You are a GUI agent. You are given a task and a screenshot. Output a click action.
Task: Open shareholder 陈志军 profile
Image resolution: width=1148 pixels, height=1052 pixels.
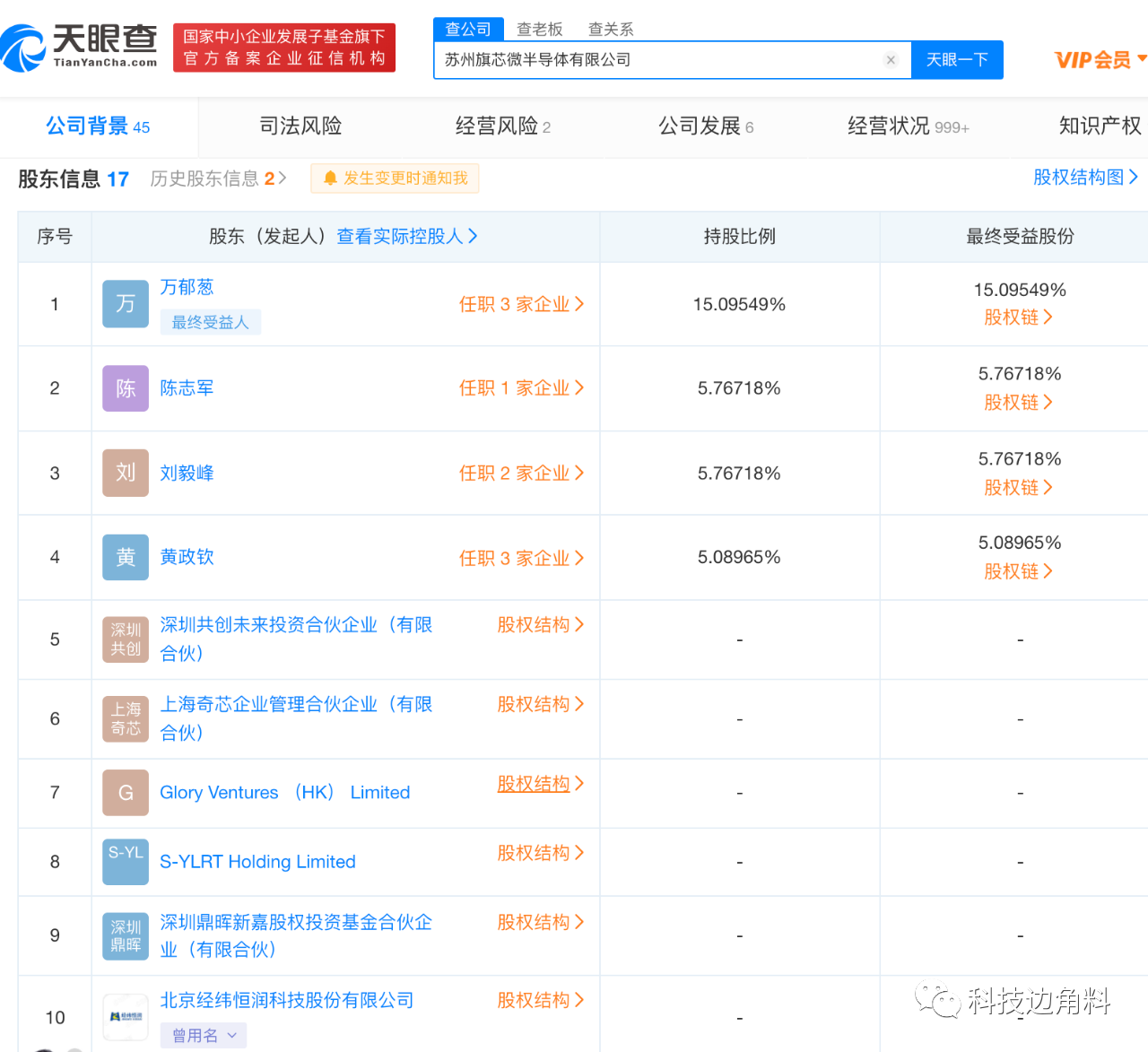point(187,388)
